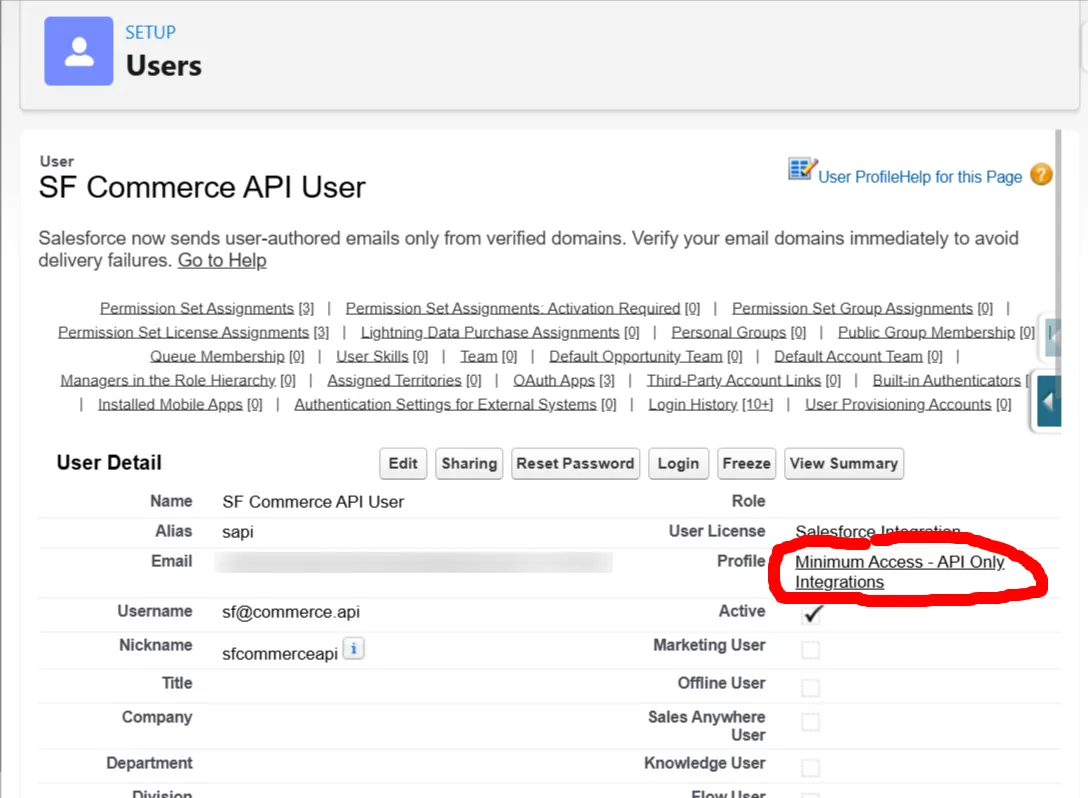Click the Name value SF Commerce API User

pos(313,502)
